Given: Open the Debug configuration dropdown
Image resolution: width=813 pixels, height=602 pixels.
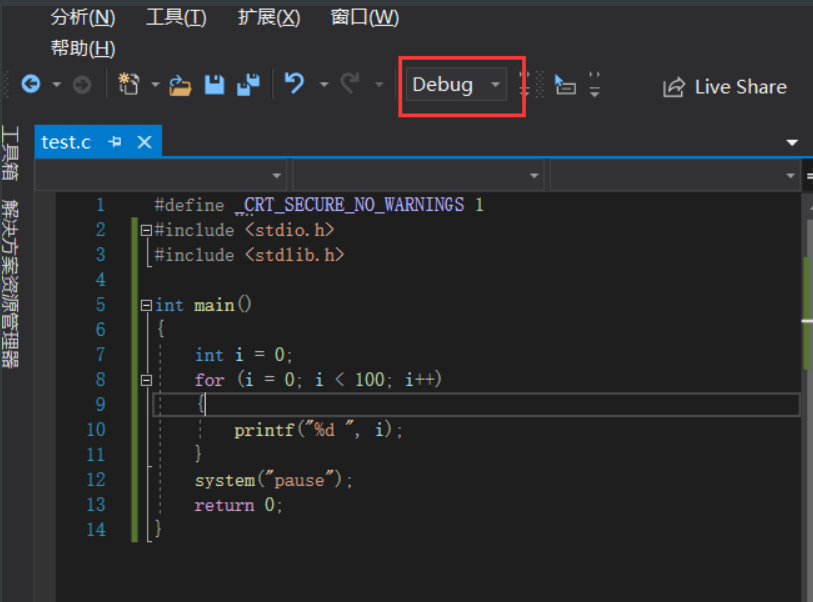Looking at the screenshot, I should tap(456, 85).
